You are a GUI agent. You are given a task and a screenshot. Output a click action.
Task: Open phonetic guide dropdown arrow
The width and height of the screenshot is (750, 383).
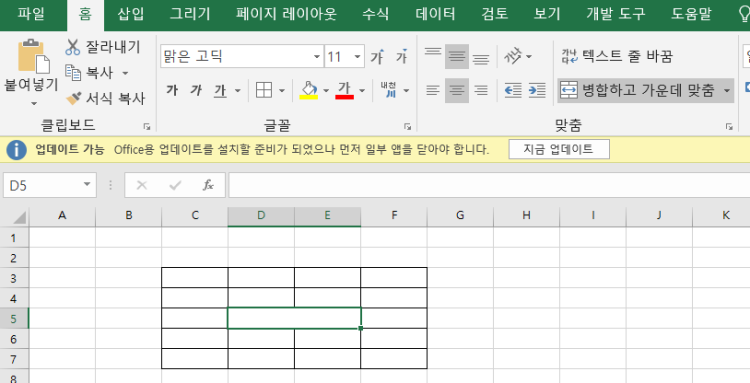point(406,90)
